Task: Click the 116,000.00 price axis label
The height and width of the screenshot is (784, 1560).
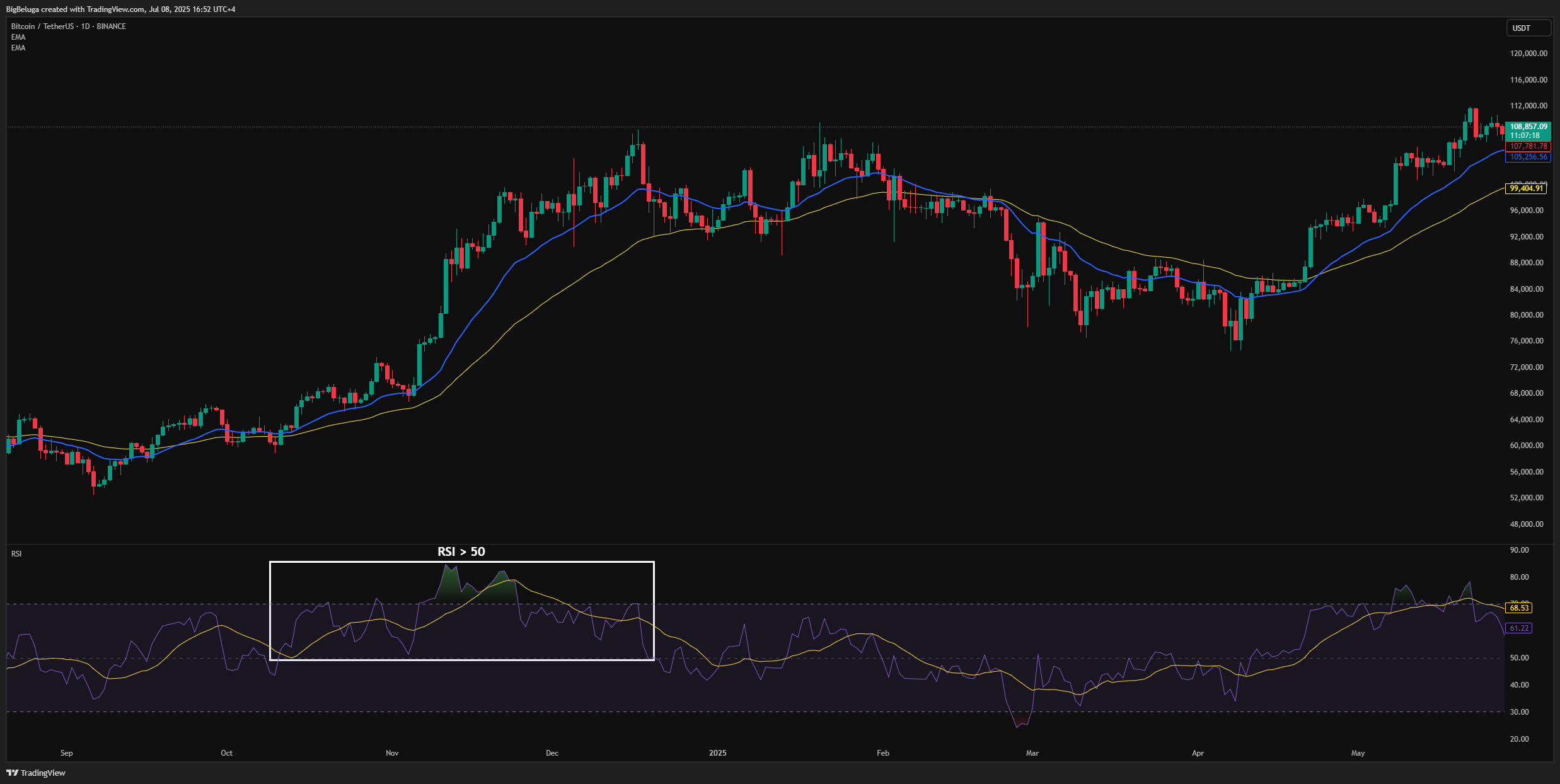Action: tap(1528, 80)
